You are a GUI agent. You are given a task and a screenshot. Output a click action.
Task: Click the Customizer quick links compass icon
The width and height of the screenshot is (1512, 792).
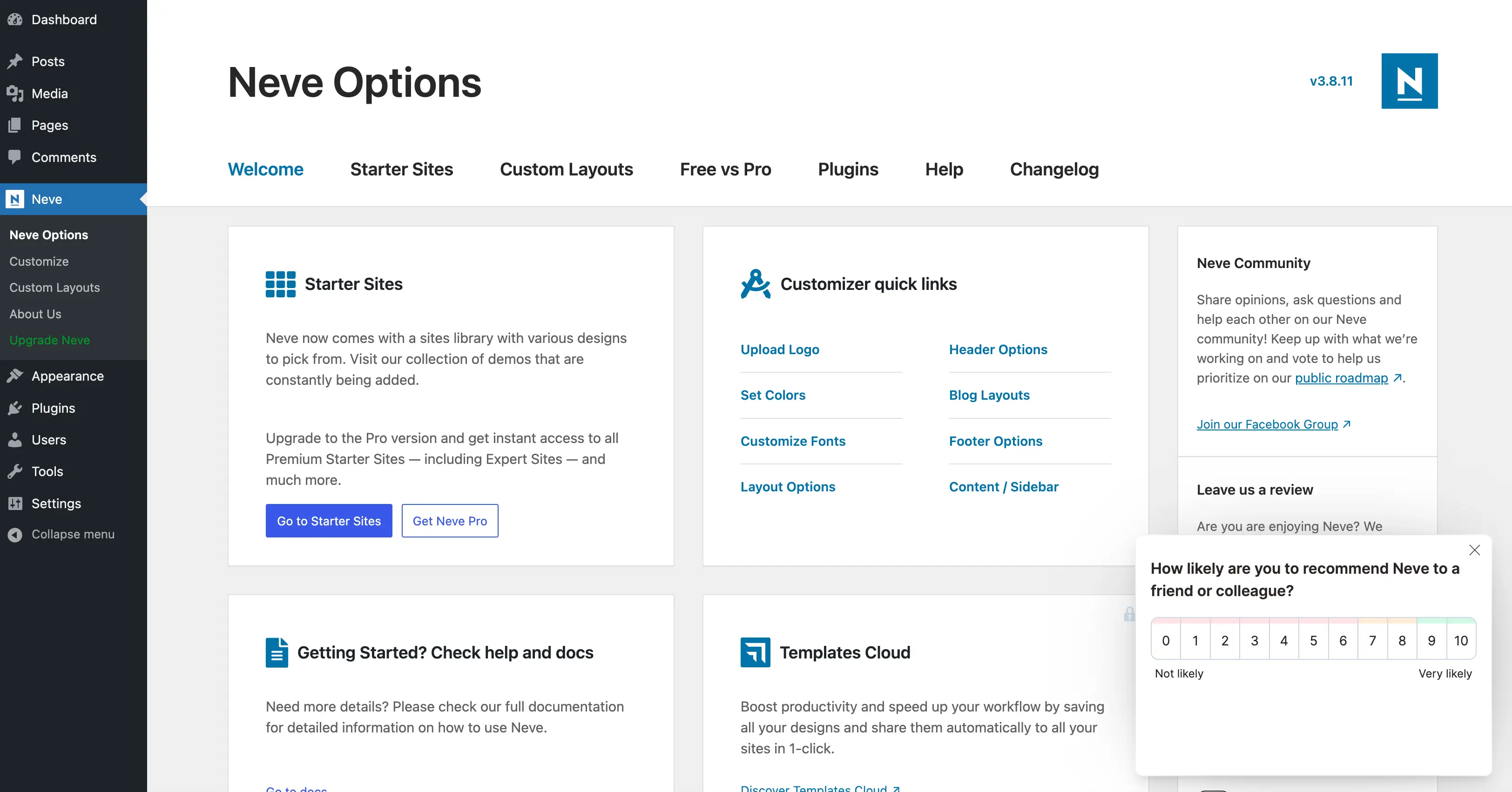(756, 284)
